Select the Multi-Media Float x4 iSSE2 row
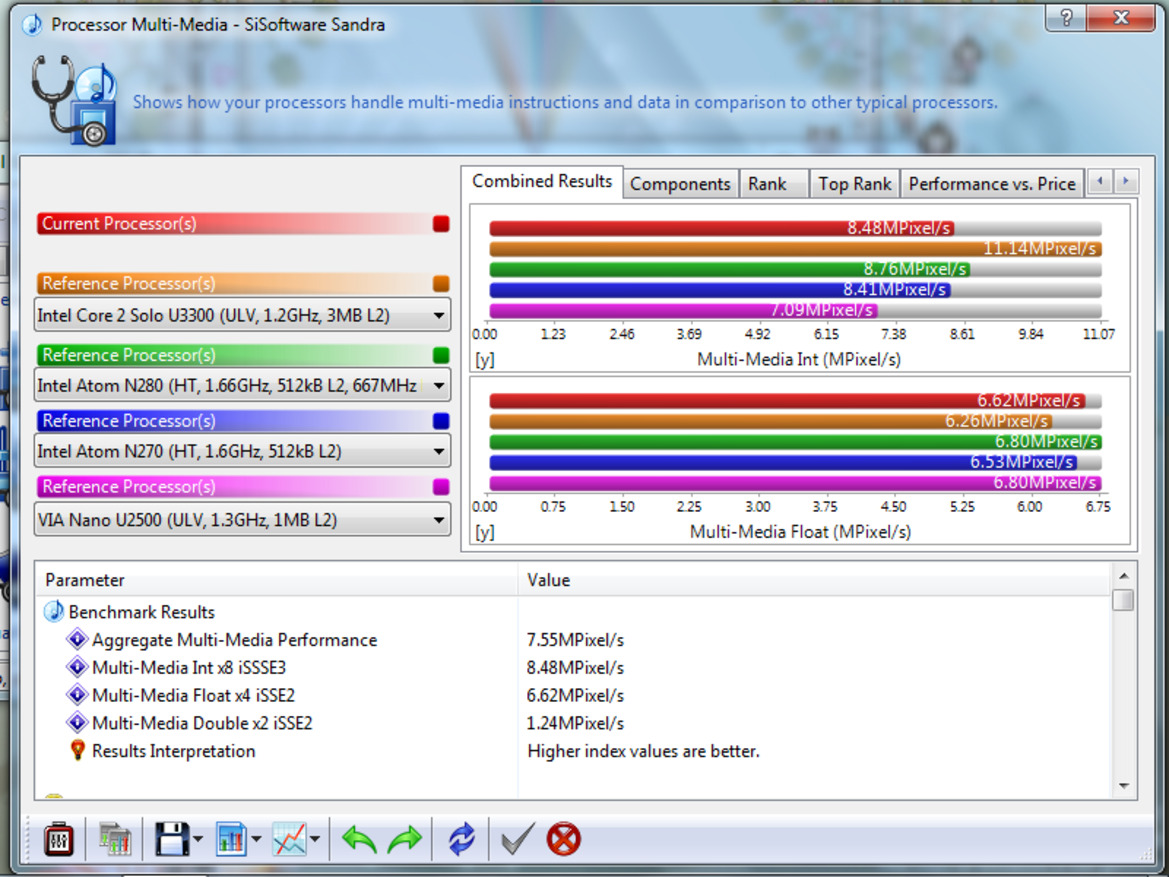Viewport: 1169px width, 877px height. (x=573, y=696)
